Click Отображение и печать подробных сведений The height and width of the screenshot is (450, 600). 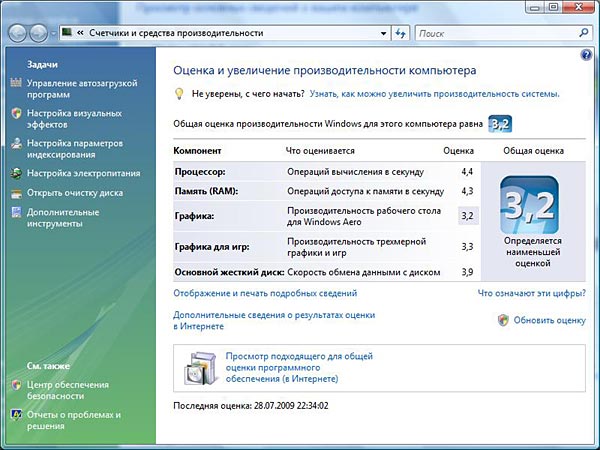(264, 294)
